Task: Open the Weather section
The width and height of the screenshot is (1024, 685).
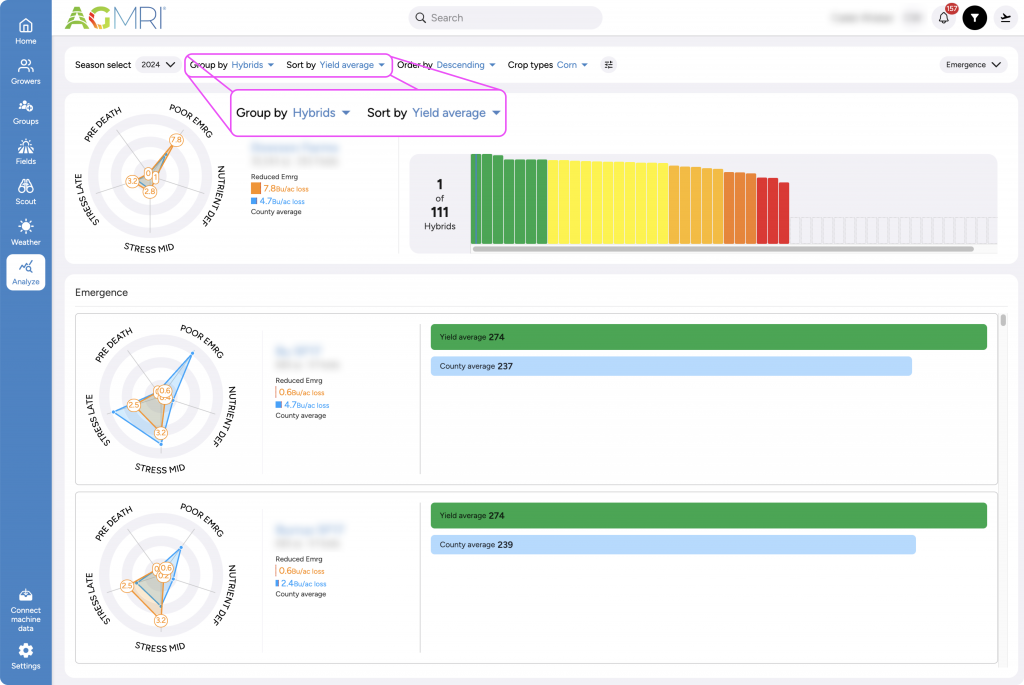Action: (x=25, y=233)
